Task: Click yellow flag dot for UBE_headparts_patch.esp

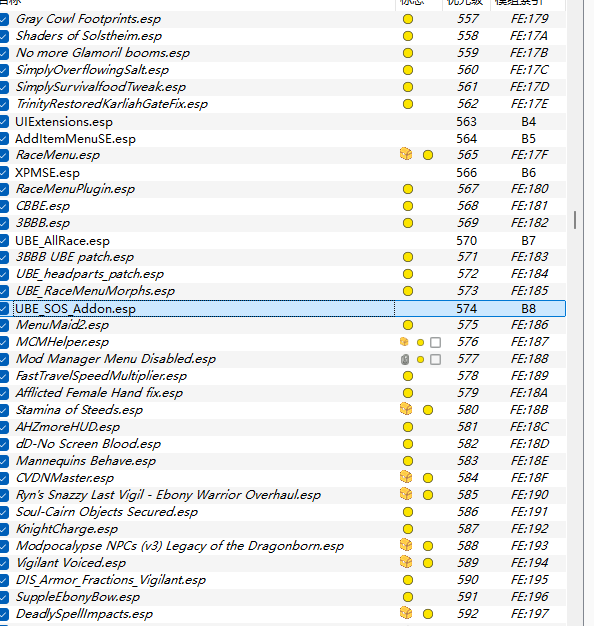Action: click(x=408, y=274)
